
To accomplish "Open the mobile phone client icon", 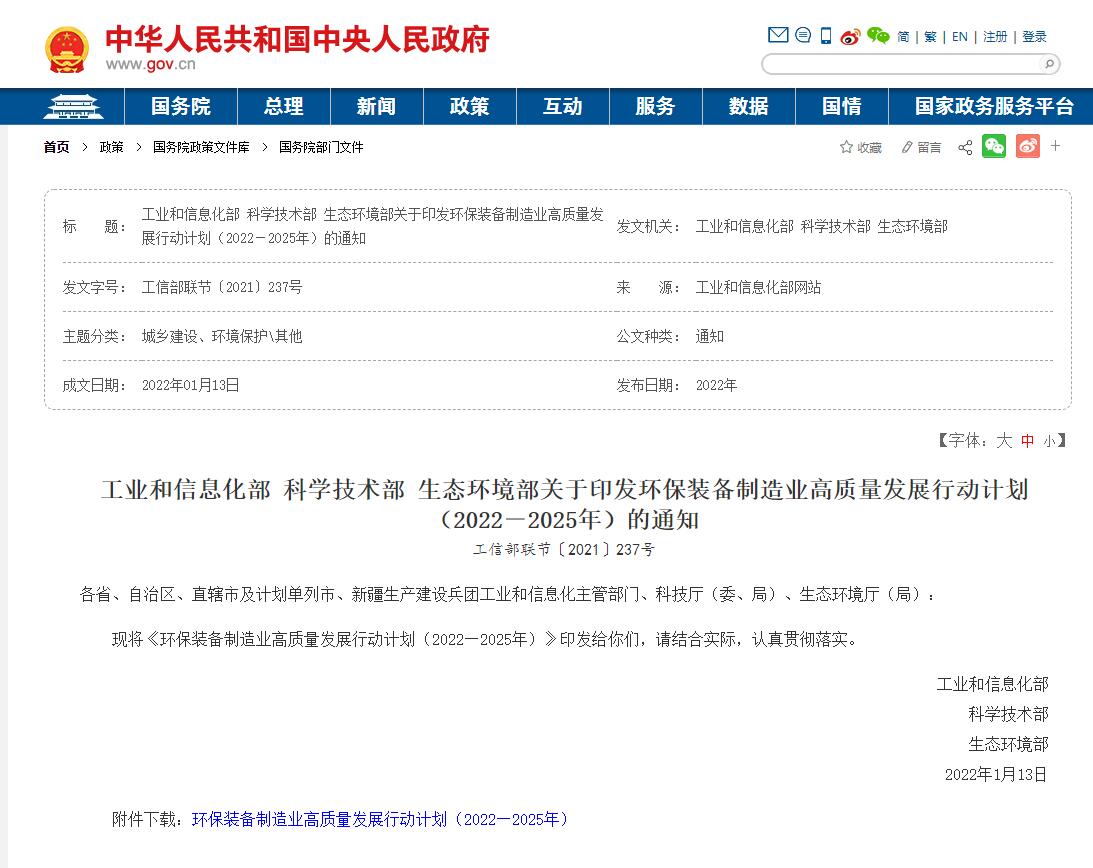I will coord(826,36).
